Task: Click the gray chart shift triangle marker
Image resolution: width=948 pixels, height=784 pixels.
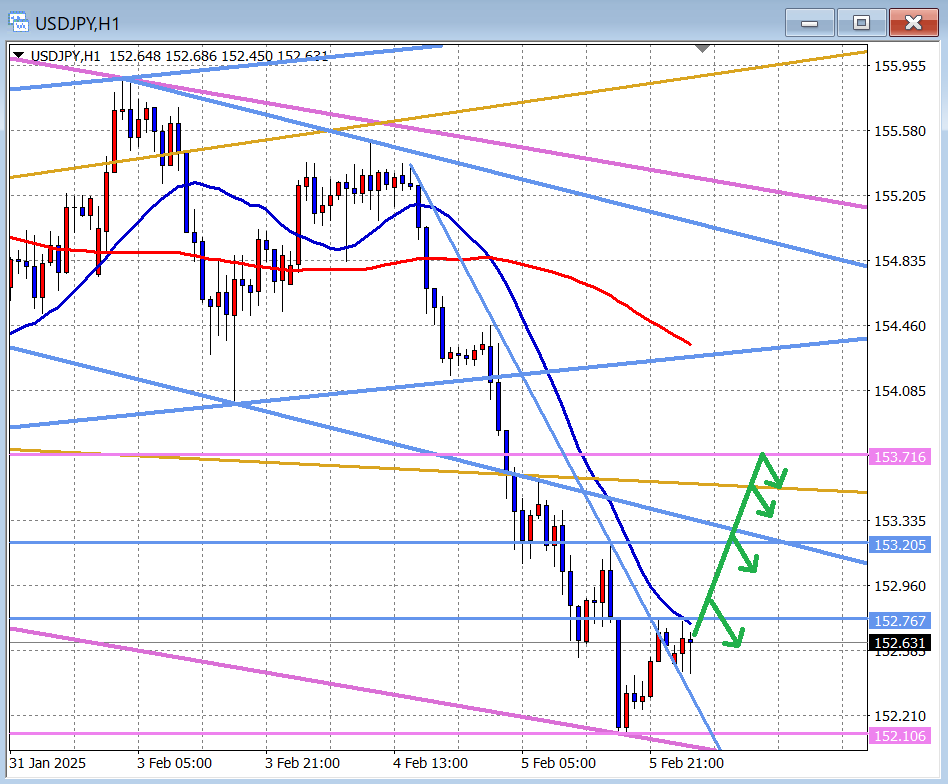Action: pyautogui.click(x=703, y=48)
